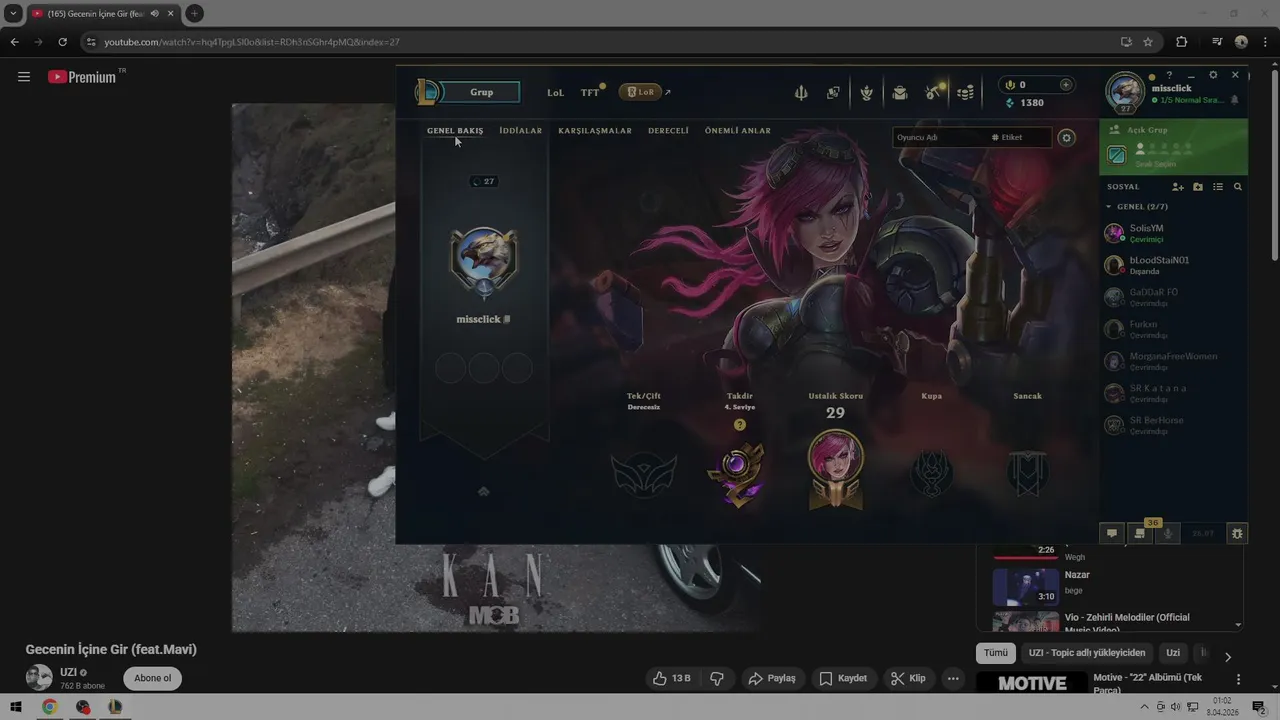Switch to the ÖNEMLİ ANLAR tab
Image resolution: width=1280 pixels, height=720 pixels.
738,131
